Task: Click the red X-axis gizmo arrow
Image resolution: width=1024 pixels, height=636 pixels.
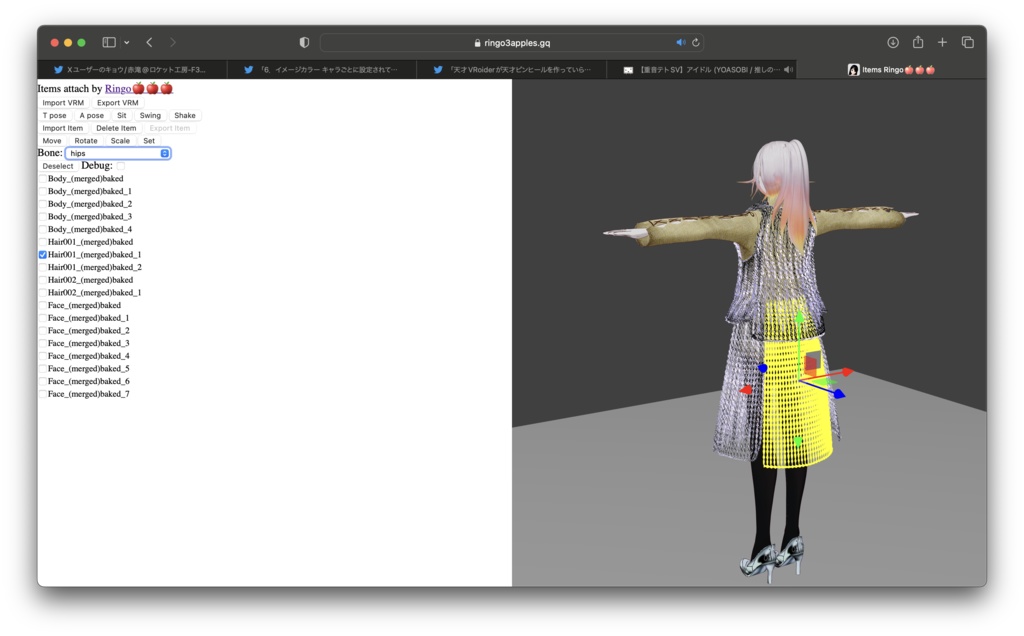Action: [x=846, y=372]
